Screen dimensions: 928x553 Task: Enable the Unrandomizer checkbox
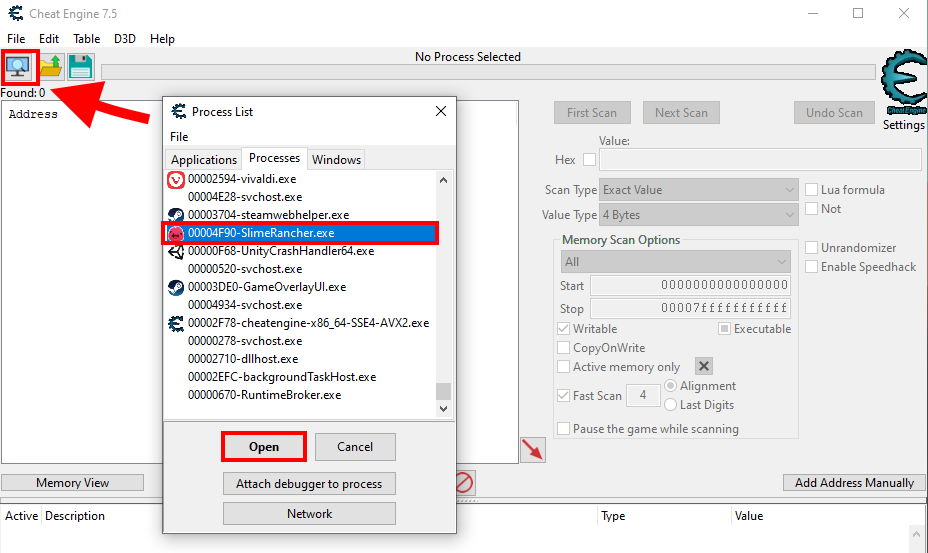pyautogui.click(x=811, y=247)
